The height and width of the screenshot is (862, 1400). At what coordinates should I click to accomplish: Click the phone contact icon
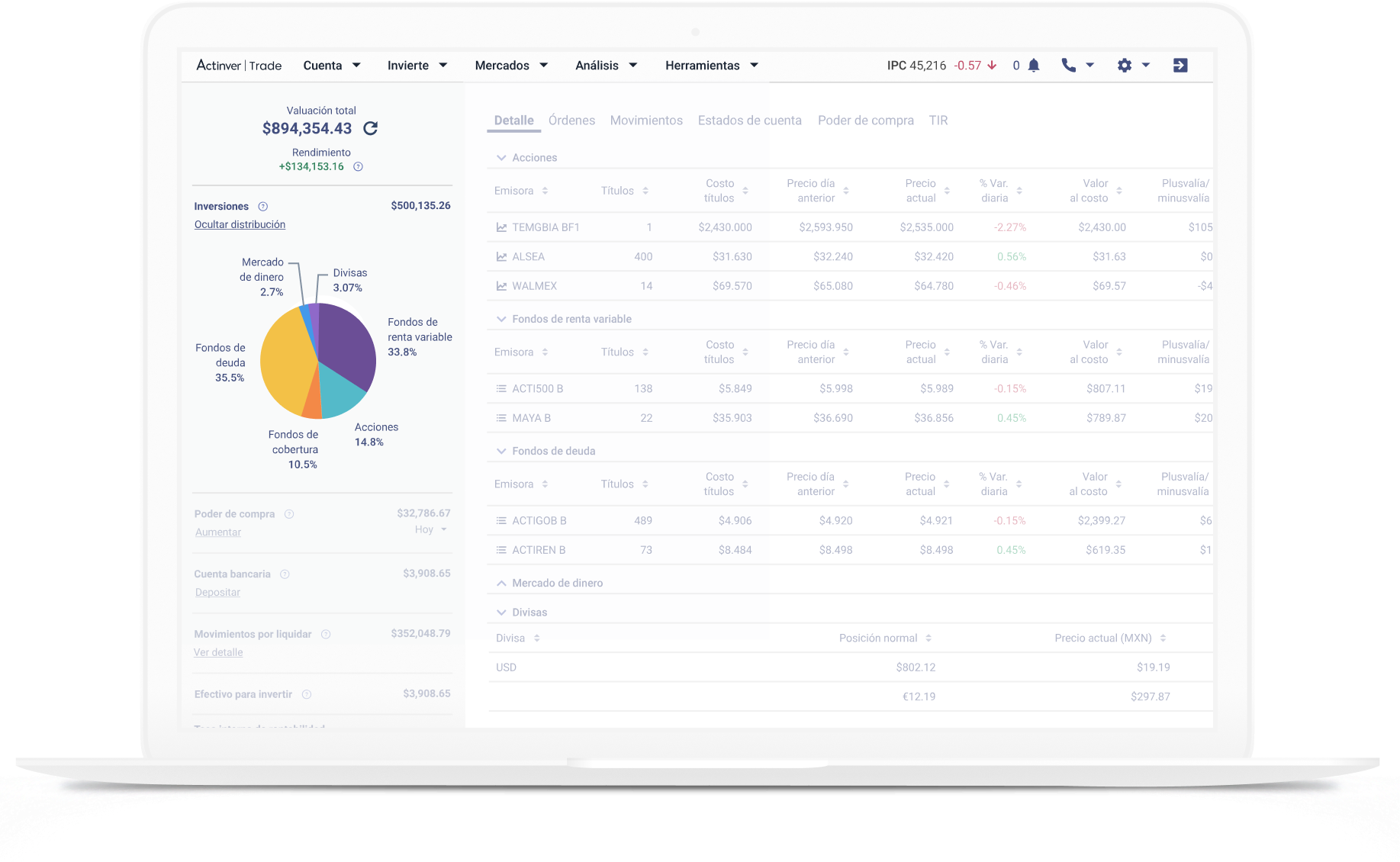coord(1069,65)
